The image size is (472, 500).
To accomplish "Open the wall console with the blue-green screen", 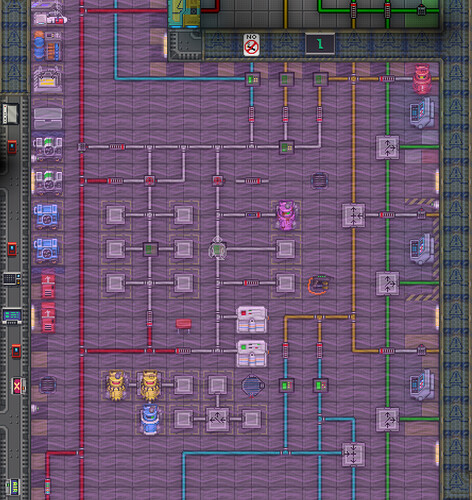I will tap(12, 316).
